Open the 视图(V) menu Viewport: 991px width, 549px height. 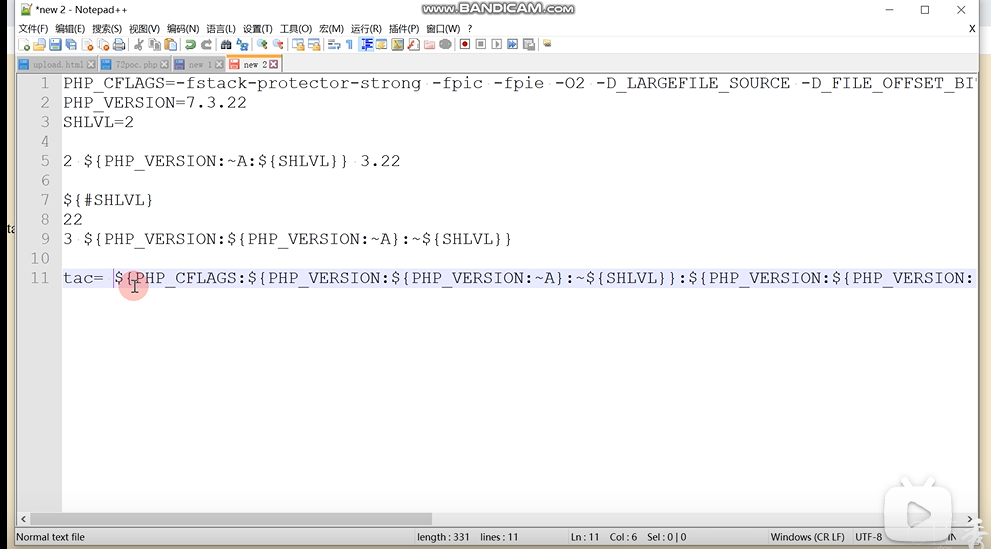(144, 28)
